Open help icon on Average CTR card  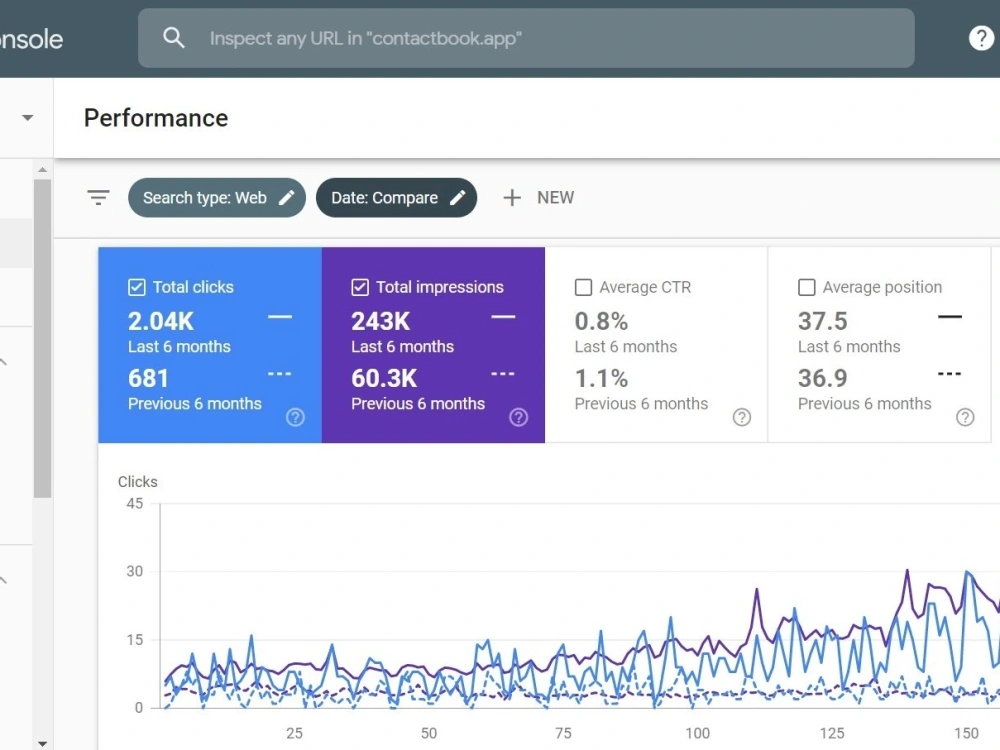tap(742, 417)
